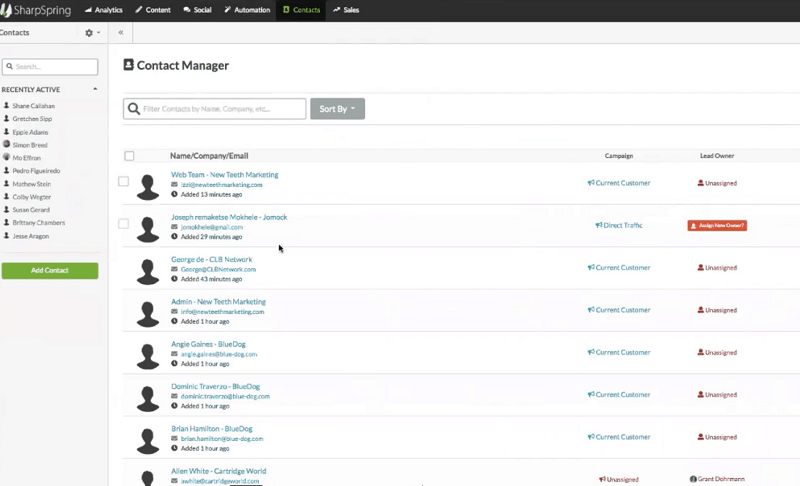Click Unassigned owner icon for George de
800x486 pixels.
point(700,268)
